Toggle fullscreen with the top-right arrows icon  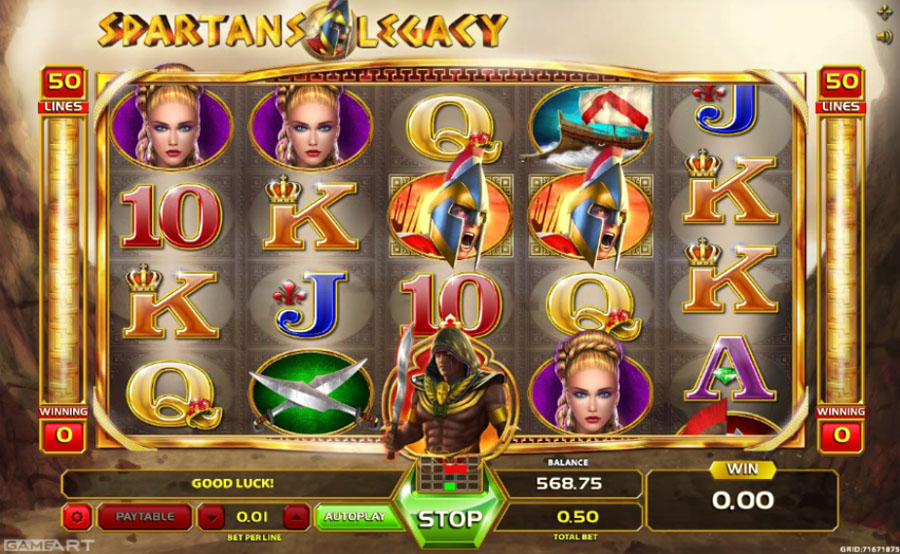pyautogui.click(x=885, y=13)
